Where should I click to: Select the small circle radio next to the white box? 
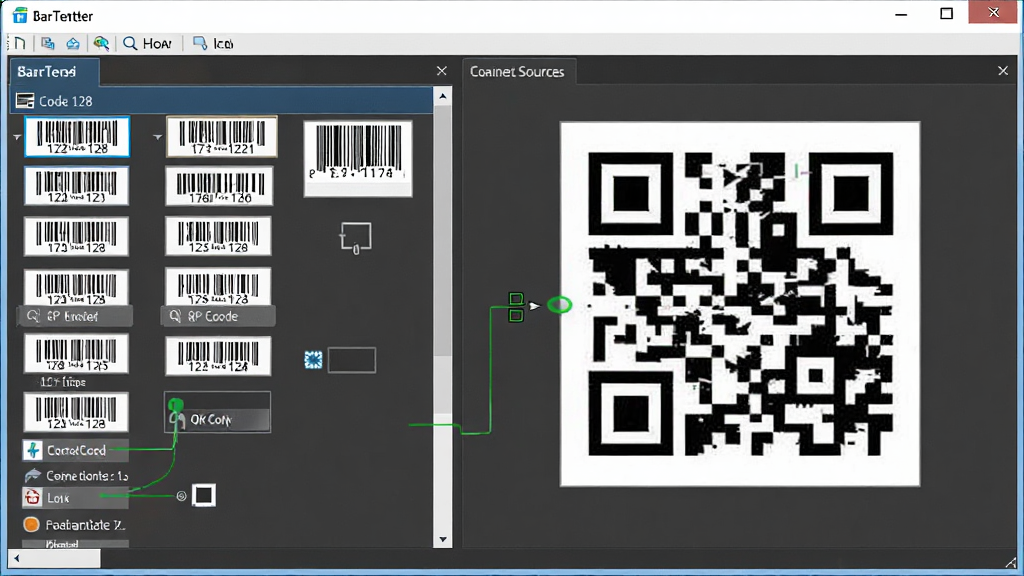click(182, 496)
